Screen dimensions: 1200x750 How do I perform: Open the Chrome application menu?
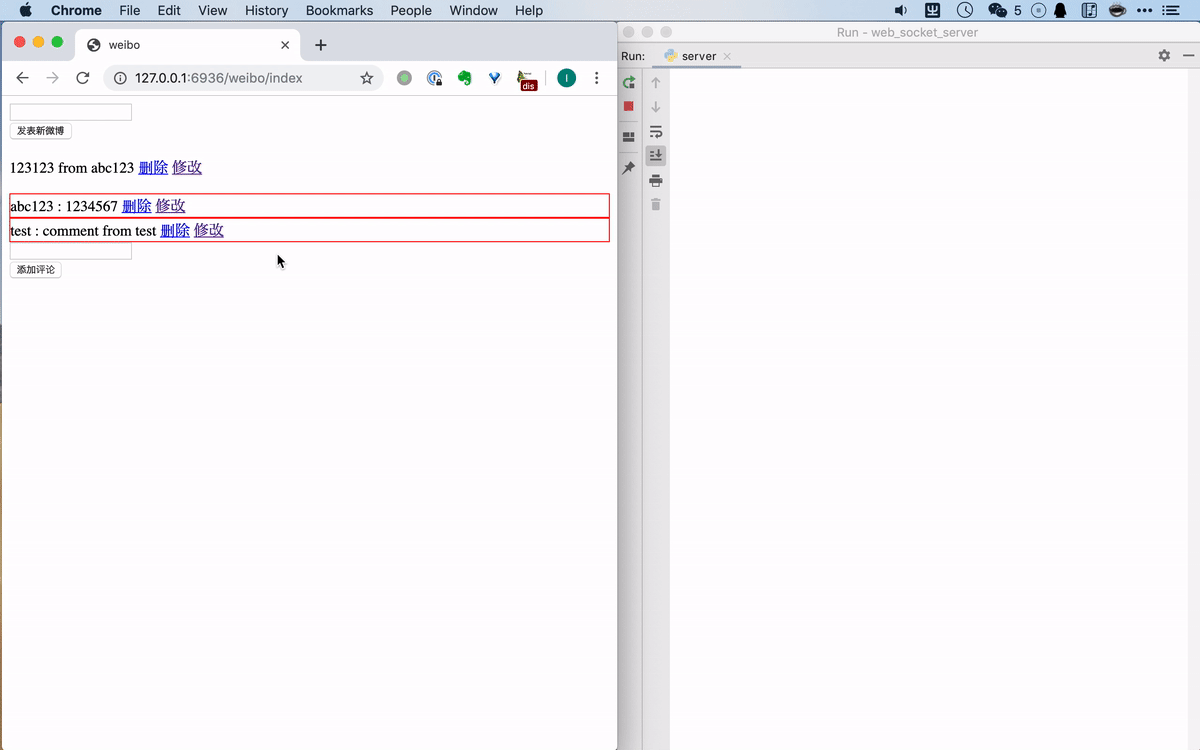tap(76, 11)
